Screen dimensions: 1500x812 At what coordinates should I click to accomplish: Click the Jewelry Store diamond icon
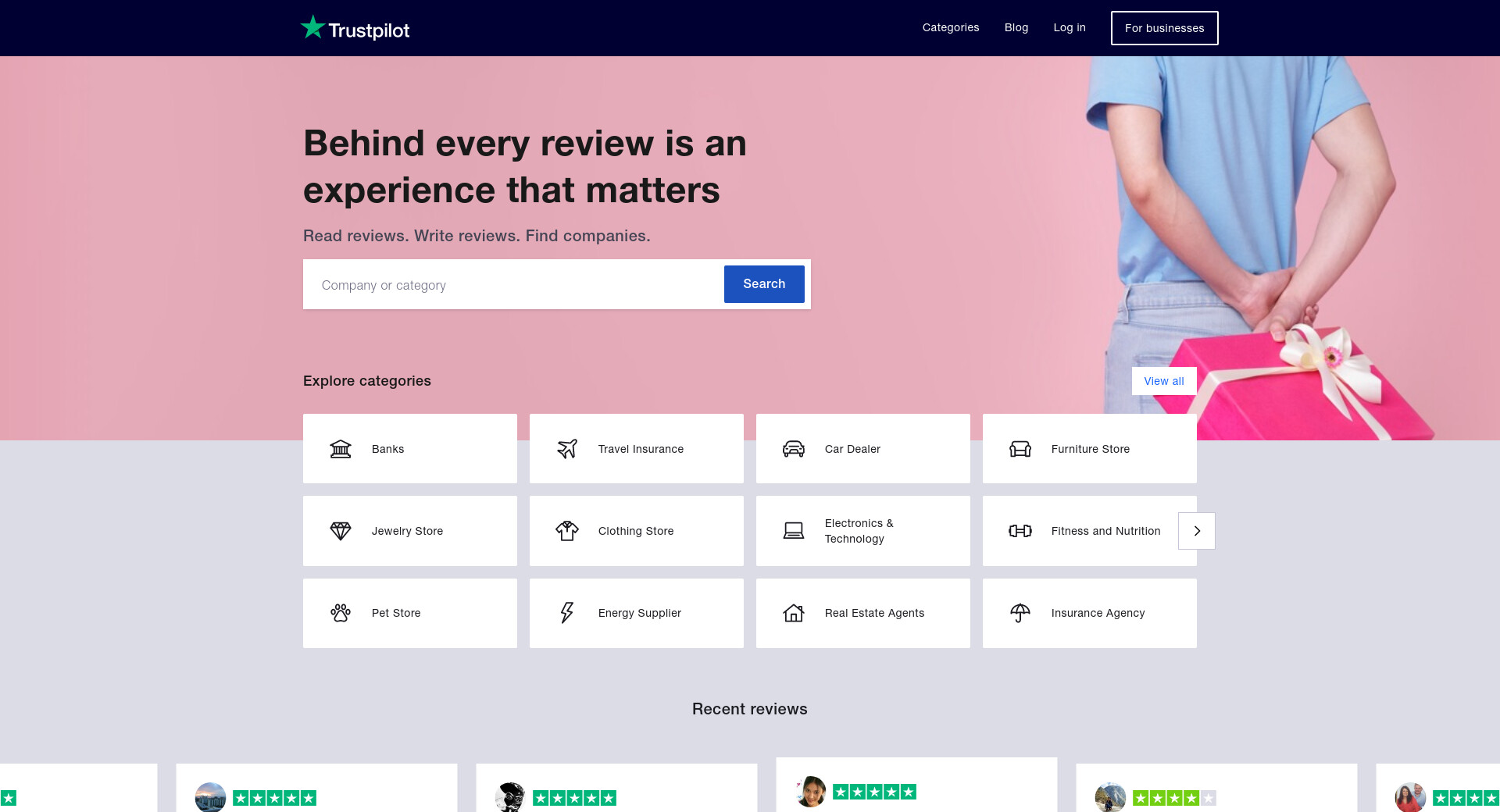[x=341, y=531]
